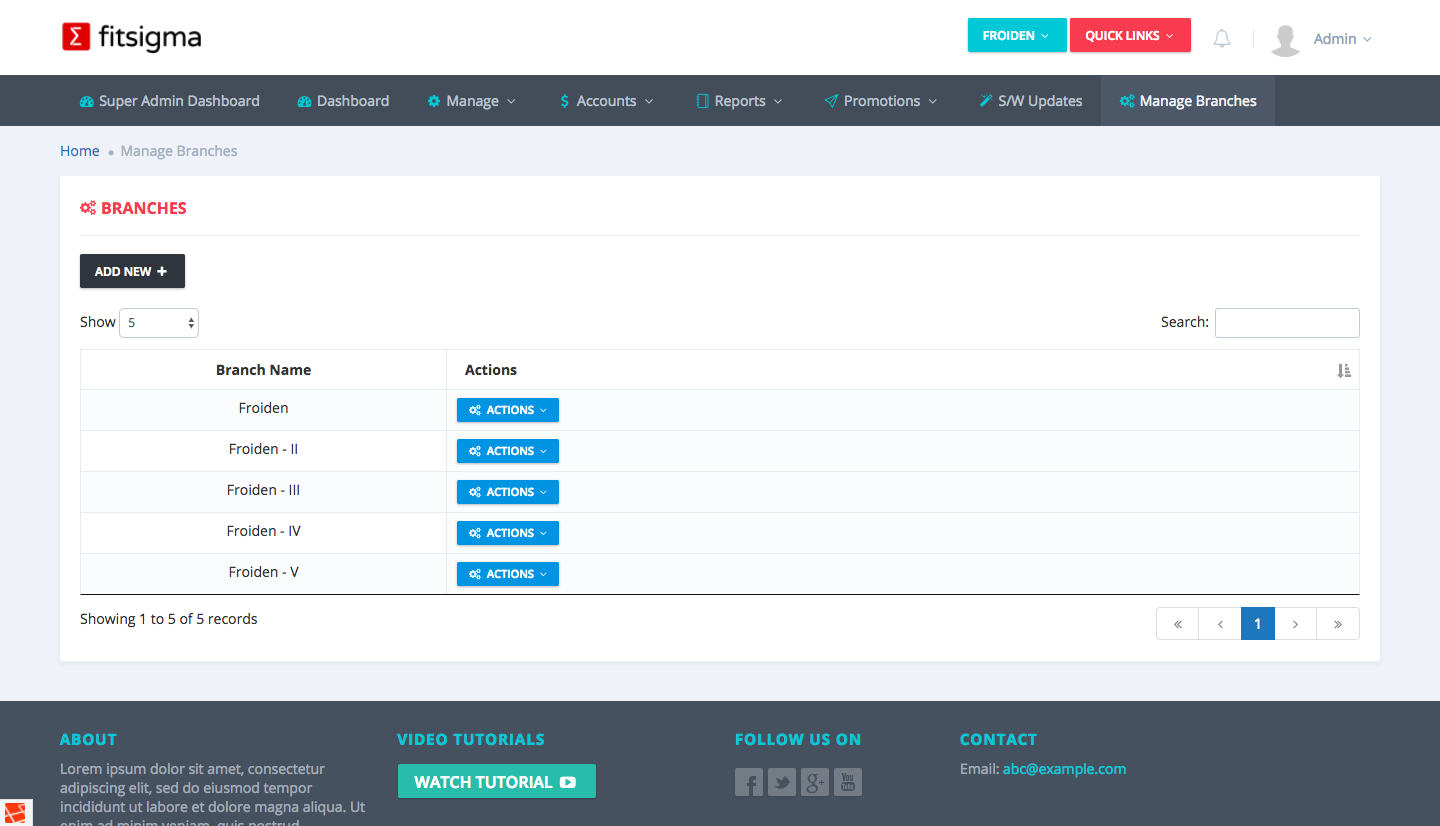Screen dimensions: 1440x826
Task: Focus the Search input field
Action: (x=1286, y=323)
